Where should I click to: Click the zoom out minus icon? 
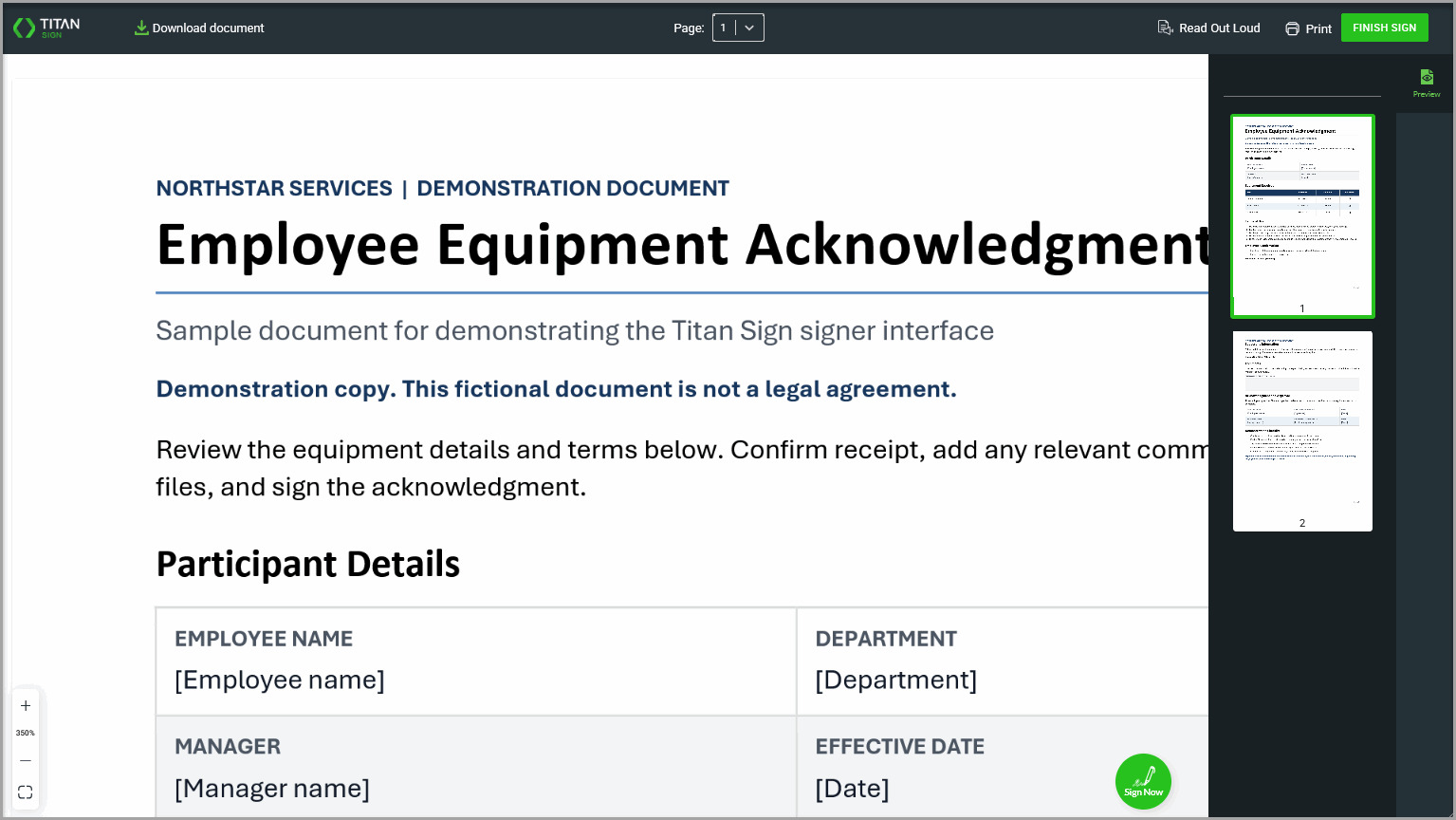(26, 760)
